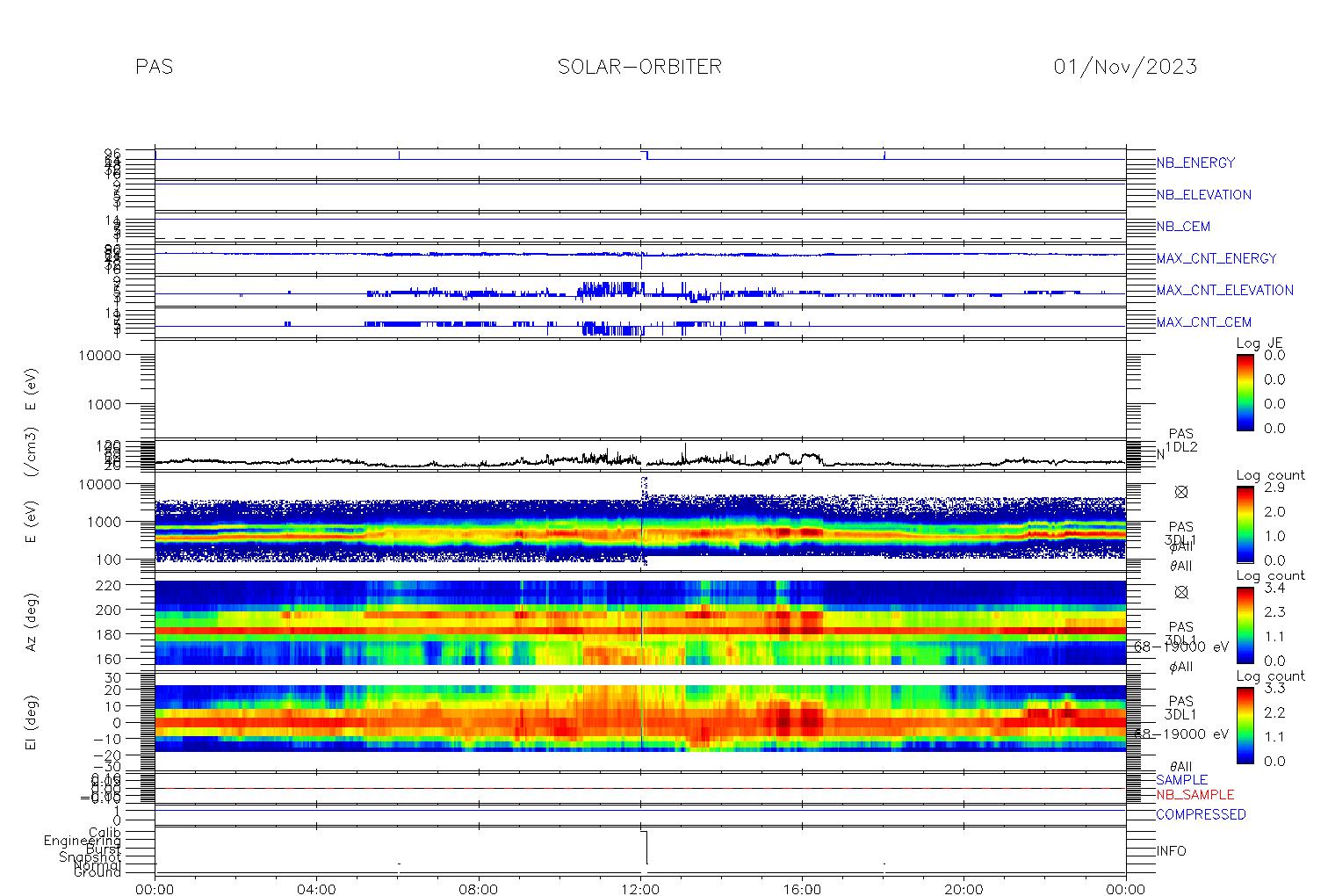Click the 3.3 colorbar maximum value
1328x896 pixels.
pyautogui.click(x=1274, y=688)
